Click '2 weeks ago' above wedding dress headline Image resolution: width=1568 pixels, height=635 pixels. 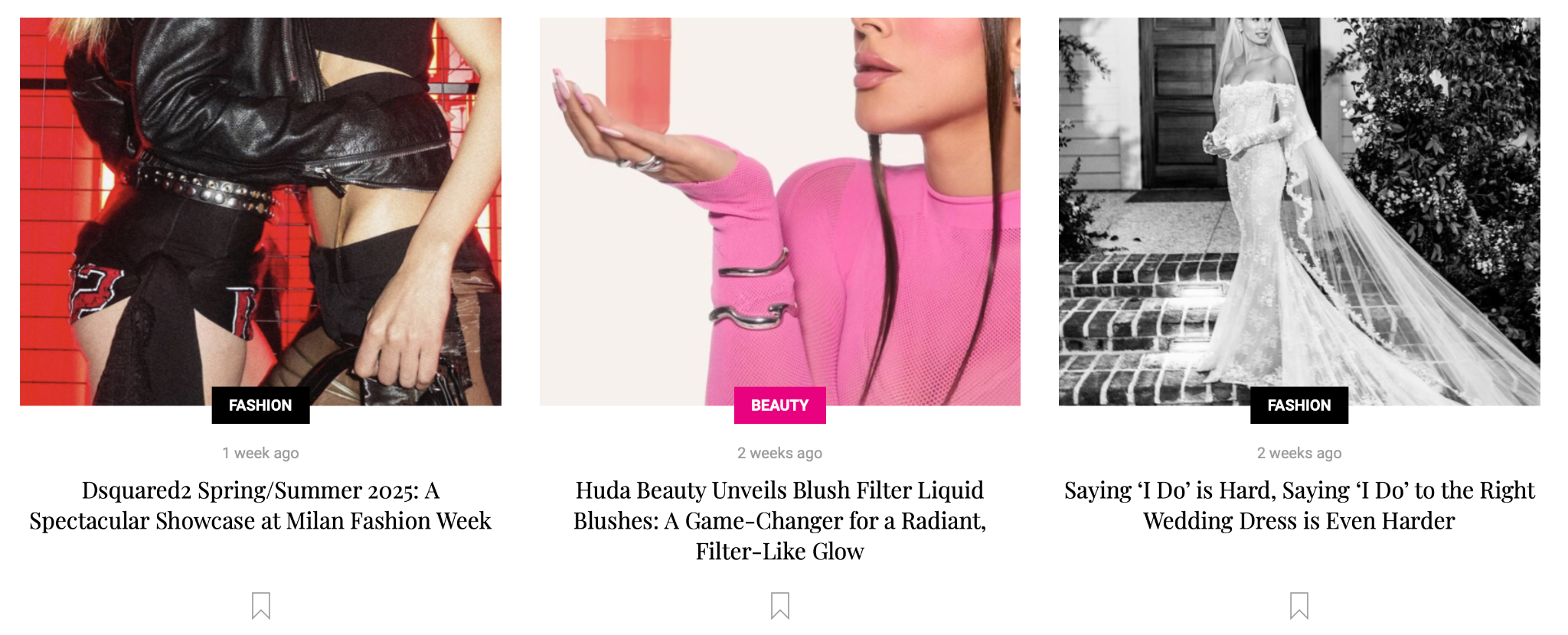(1299, 453)
